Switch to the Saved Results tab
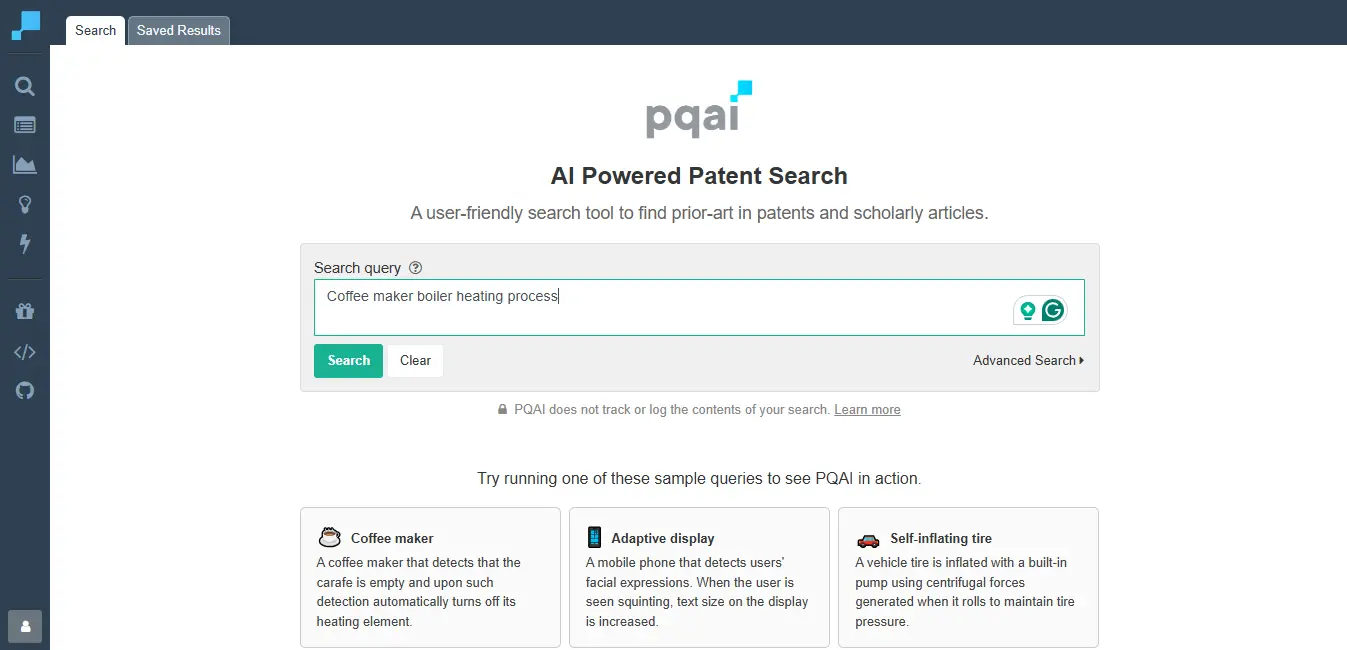Screen dimensions: 1347x650 coord(179,30)
